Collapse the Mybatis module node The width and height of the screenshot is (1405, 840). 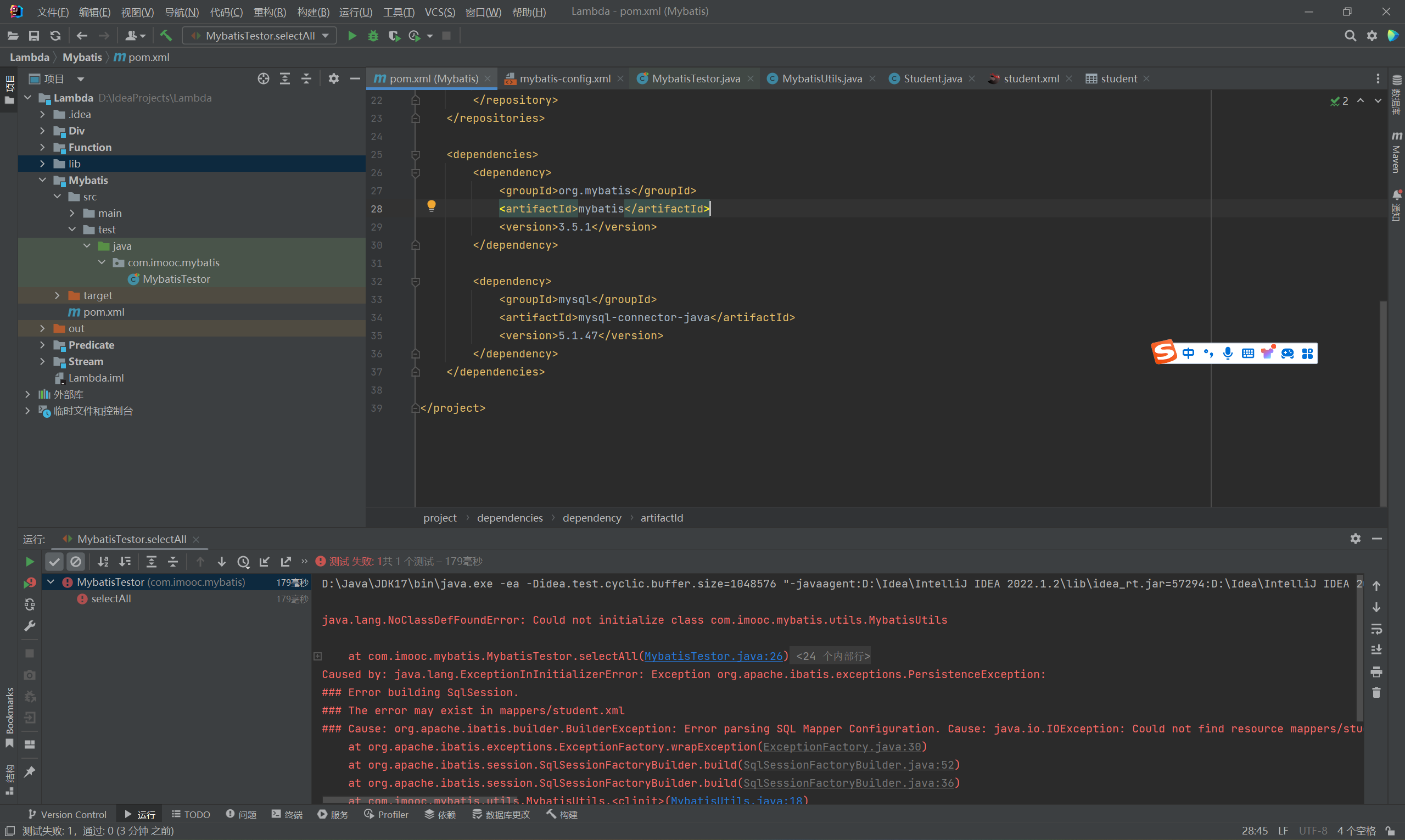click(42, 180)
